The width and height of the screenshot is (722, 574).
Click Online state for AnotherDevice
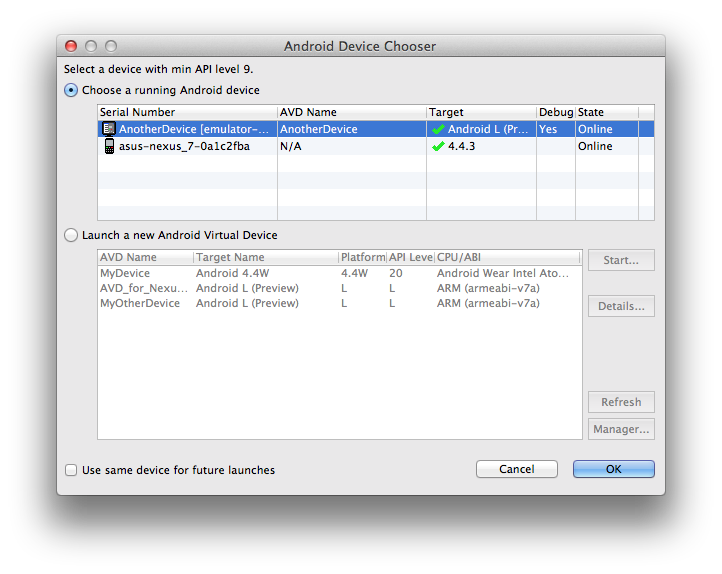595,129
